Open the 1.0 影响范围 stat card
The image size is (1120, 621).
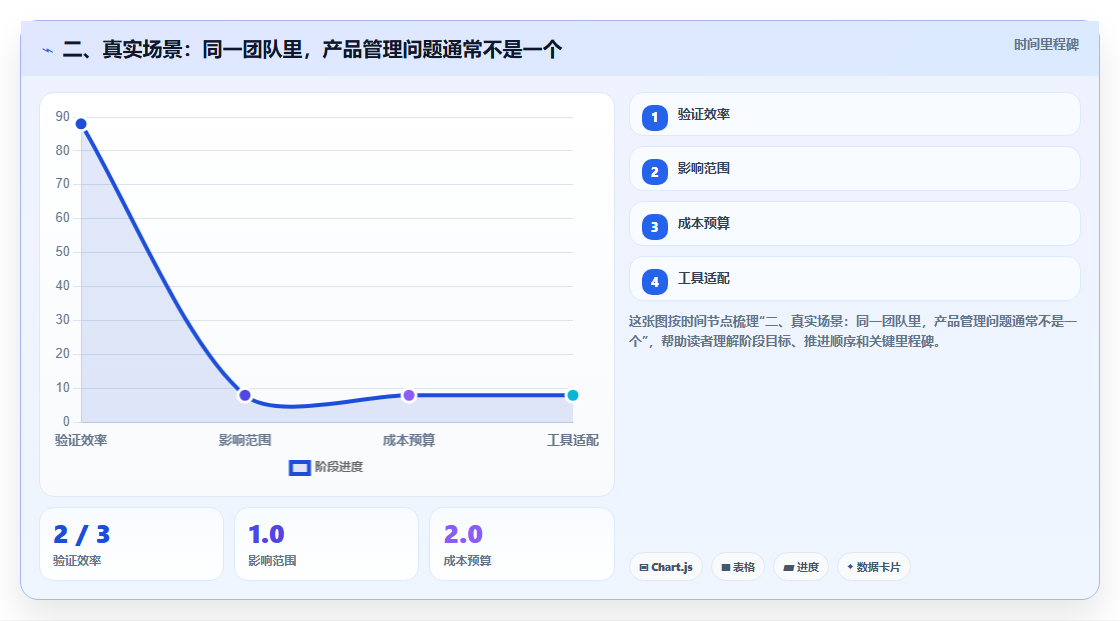326,544
